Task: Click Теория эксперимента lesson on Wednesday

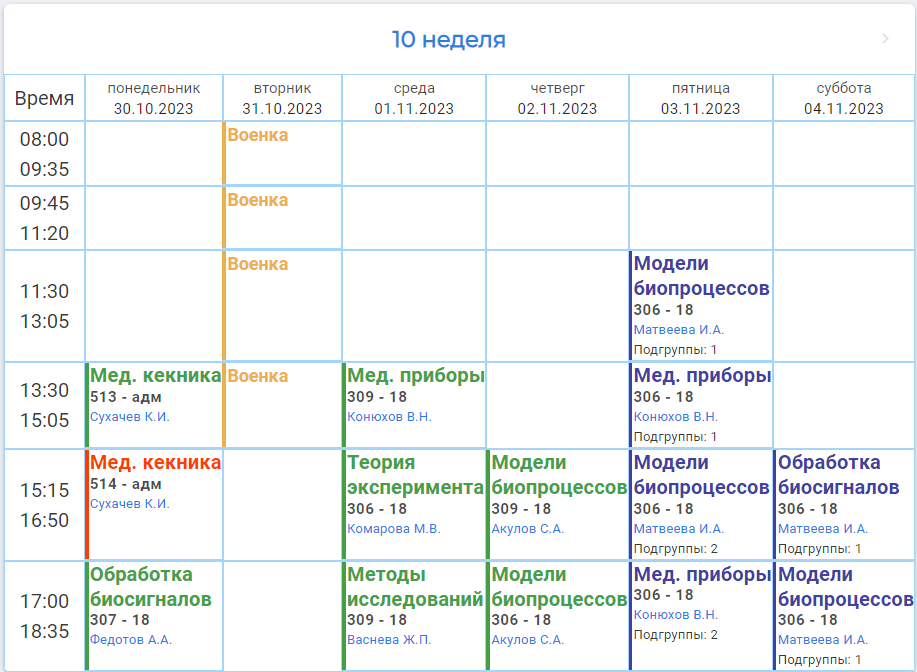Action: pos(415,475)
